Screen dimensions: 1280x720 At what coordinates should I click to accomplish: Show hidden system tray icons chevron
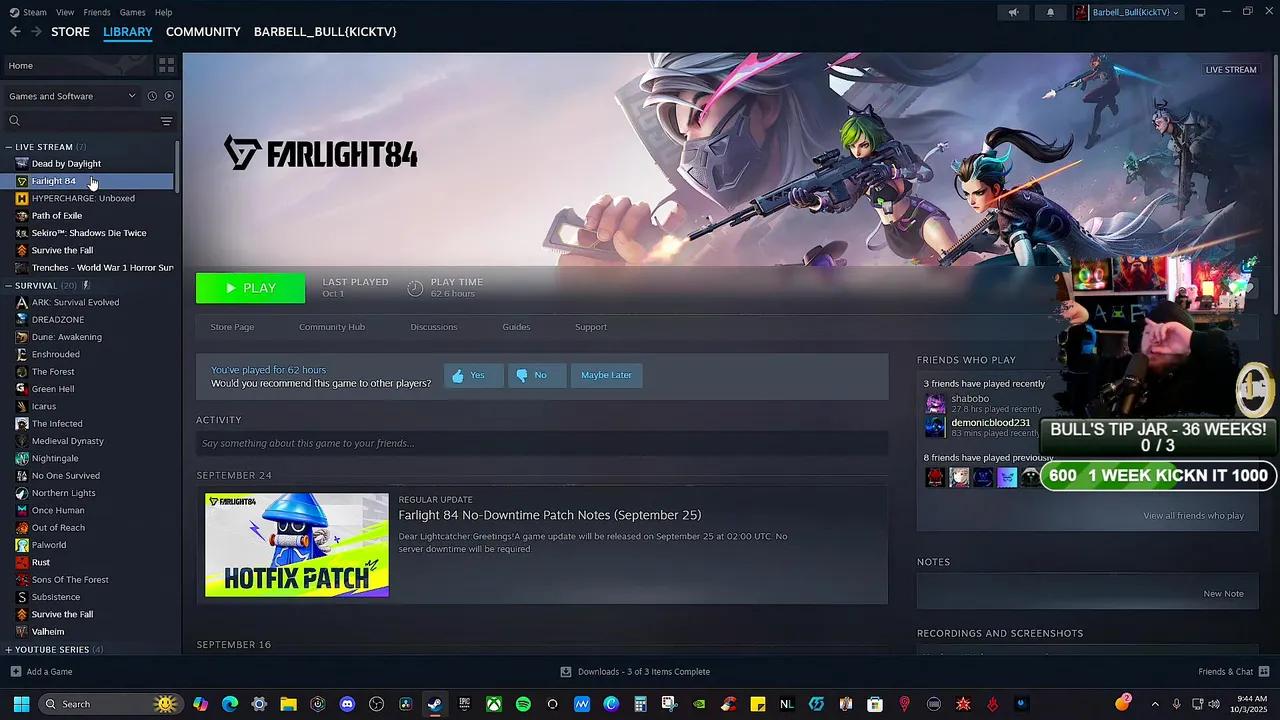coord(1155,704)
